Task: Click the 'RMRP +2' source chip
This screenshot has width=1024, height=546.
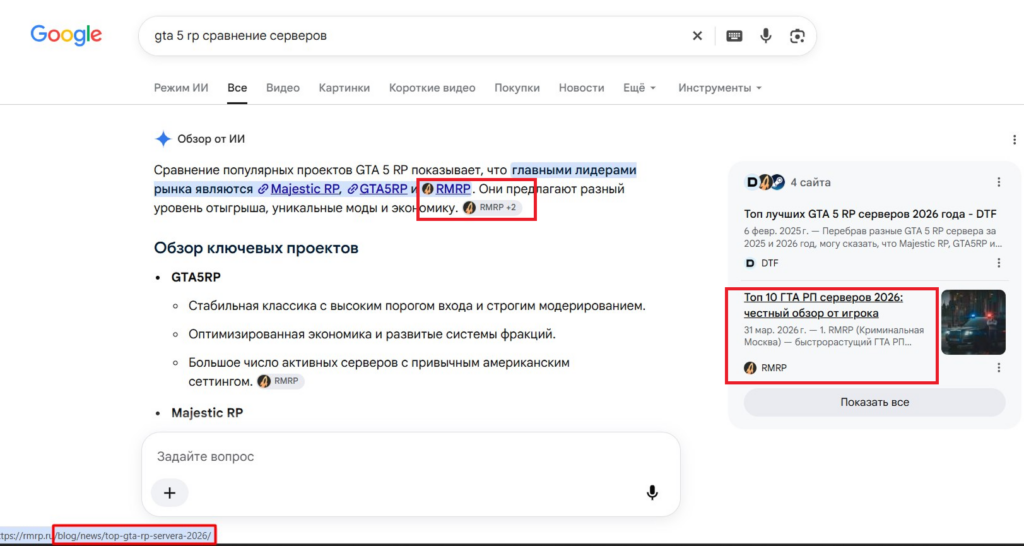Action: pyautogui.click(x=492, y=208)
